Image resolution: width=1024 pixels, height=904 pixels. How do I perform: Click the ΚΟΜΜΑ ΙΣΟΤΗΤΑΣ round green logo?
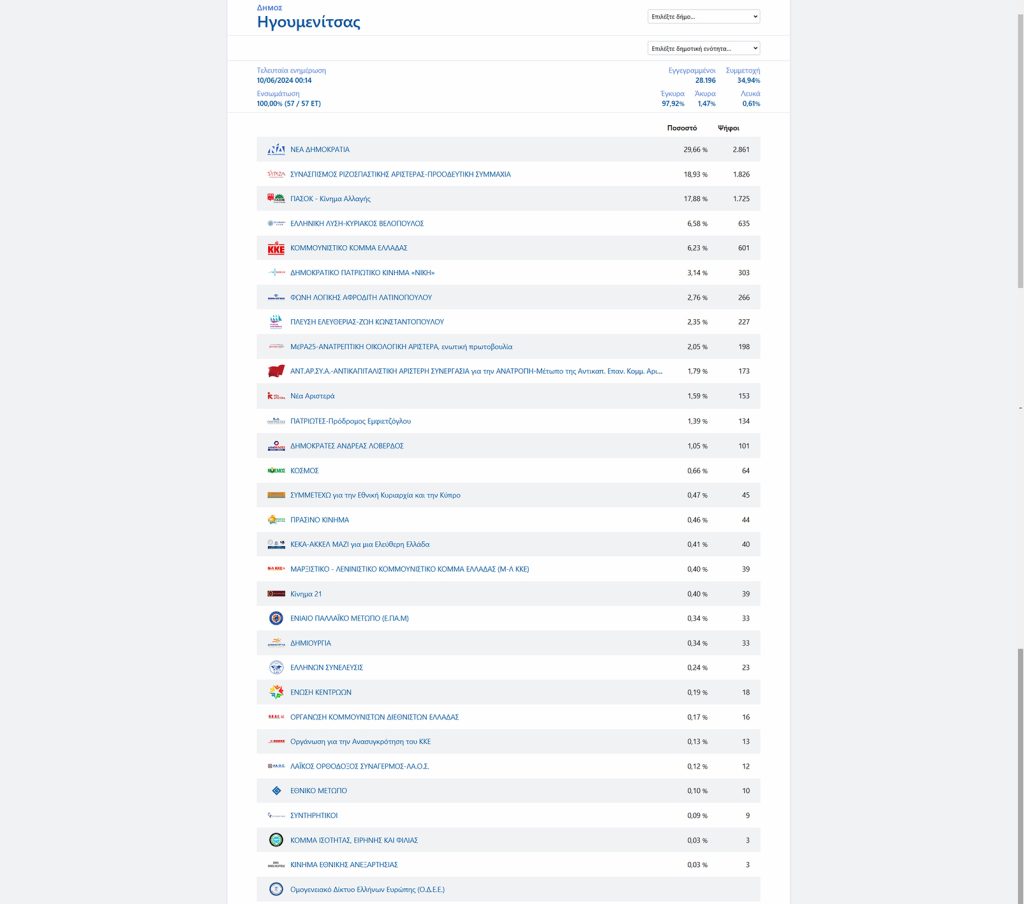tap(276, 840)
